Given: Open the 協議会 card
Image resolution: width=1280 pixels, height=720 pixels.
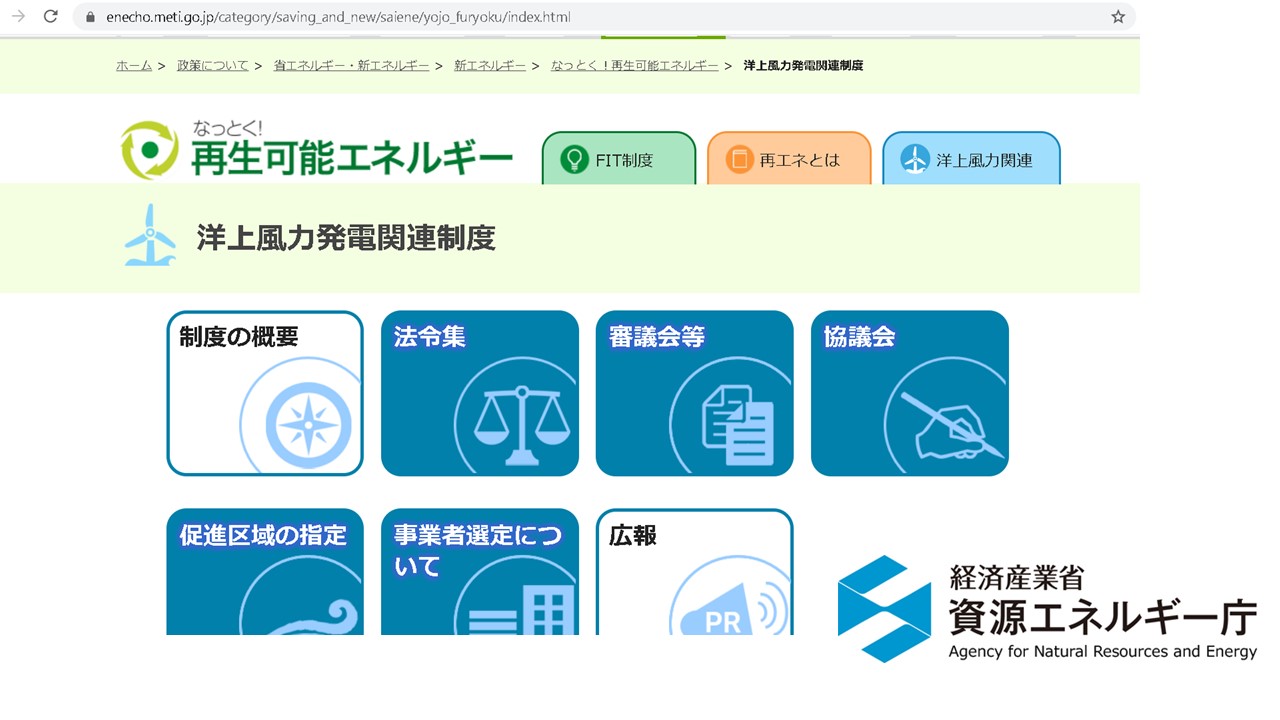Looking at the screenshot, I should (910, 393).
